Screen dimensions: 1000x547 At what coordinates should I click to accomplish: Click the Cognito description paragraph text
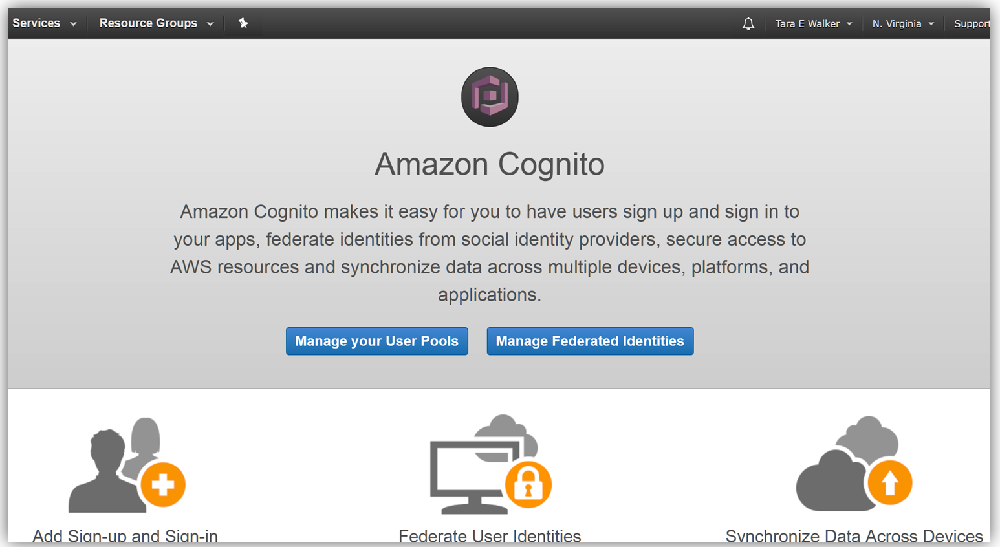pos(490,254)
